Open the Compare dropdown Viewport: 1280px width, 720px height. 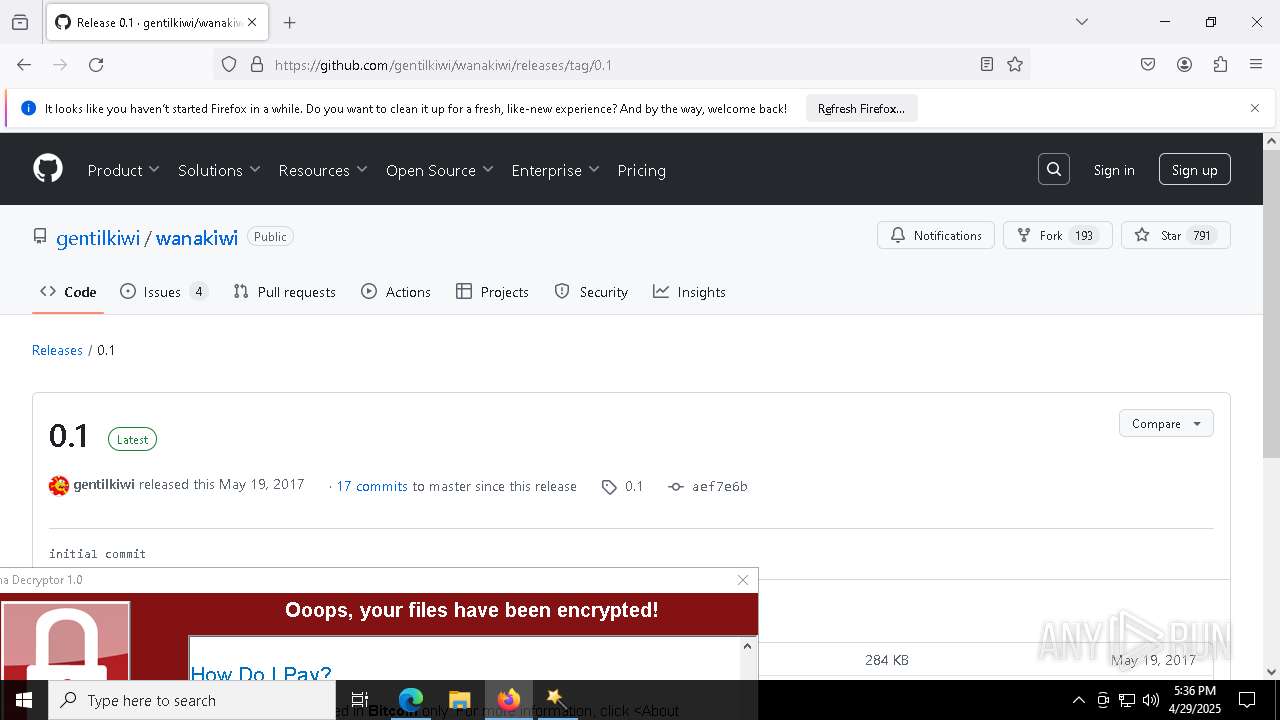click(1166, 423)
